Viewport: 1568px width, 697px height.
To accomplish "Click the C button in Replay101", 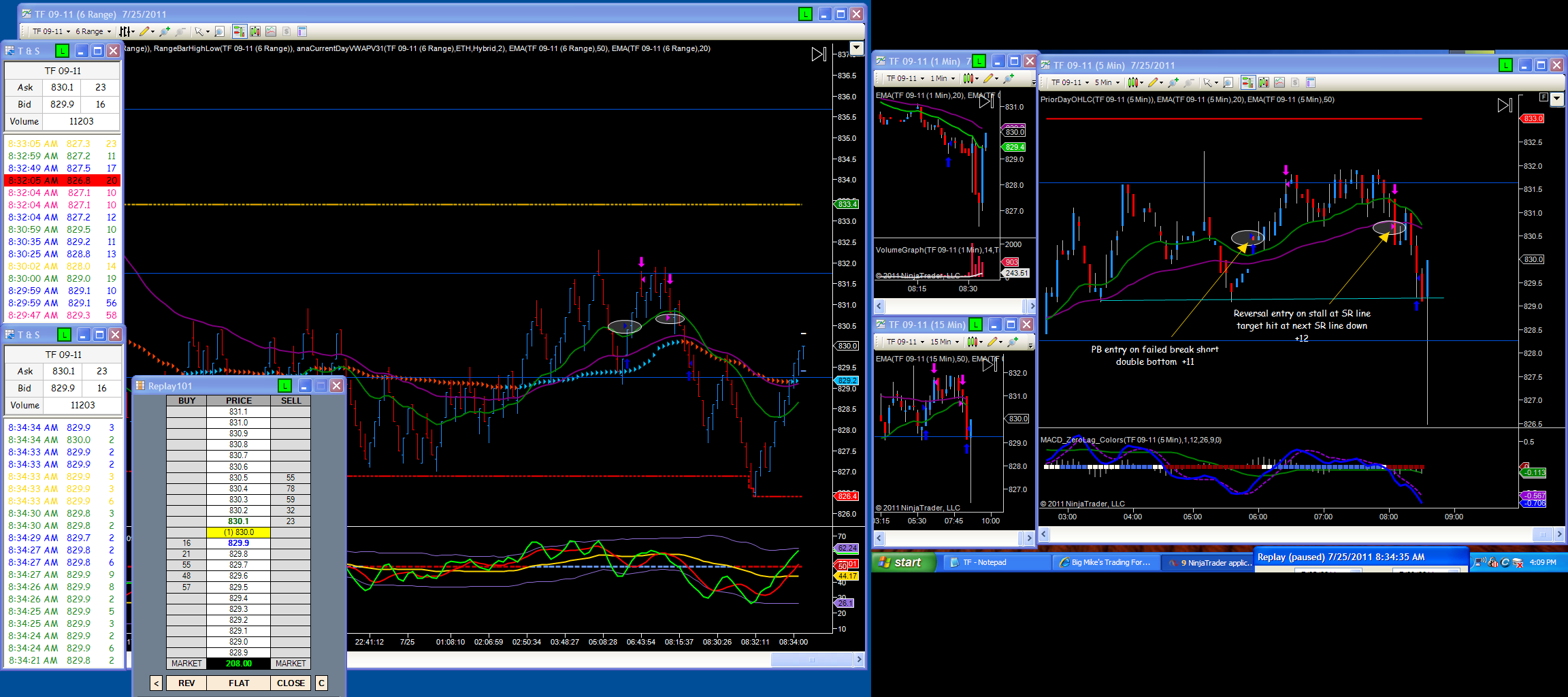I will coord(321,683).
